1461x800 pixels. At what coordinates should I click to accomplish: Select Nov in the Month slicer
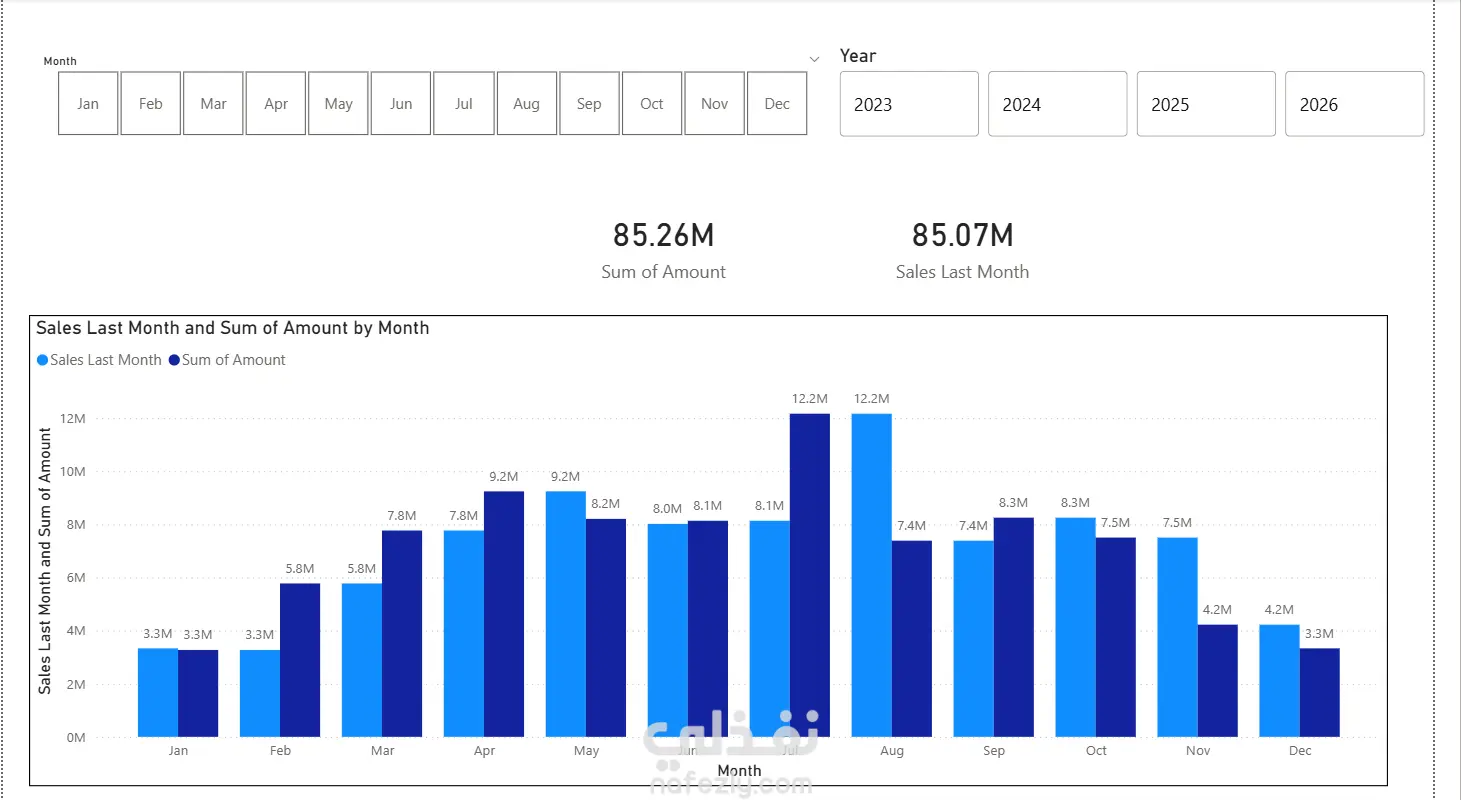714,103
